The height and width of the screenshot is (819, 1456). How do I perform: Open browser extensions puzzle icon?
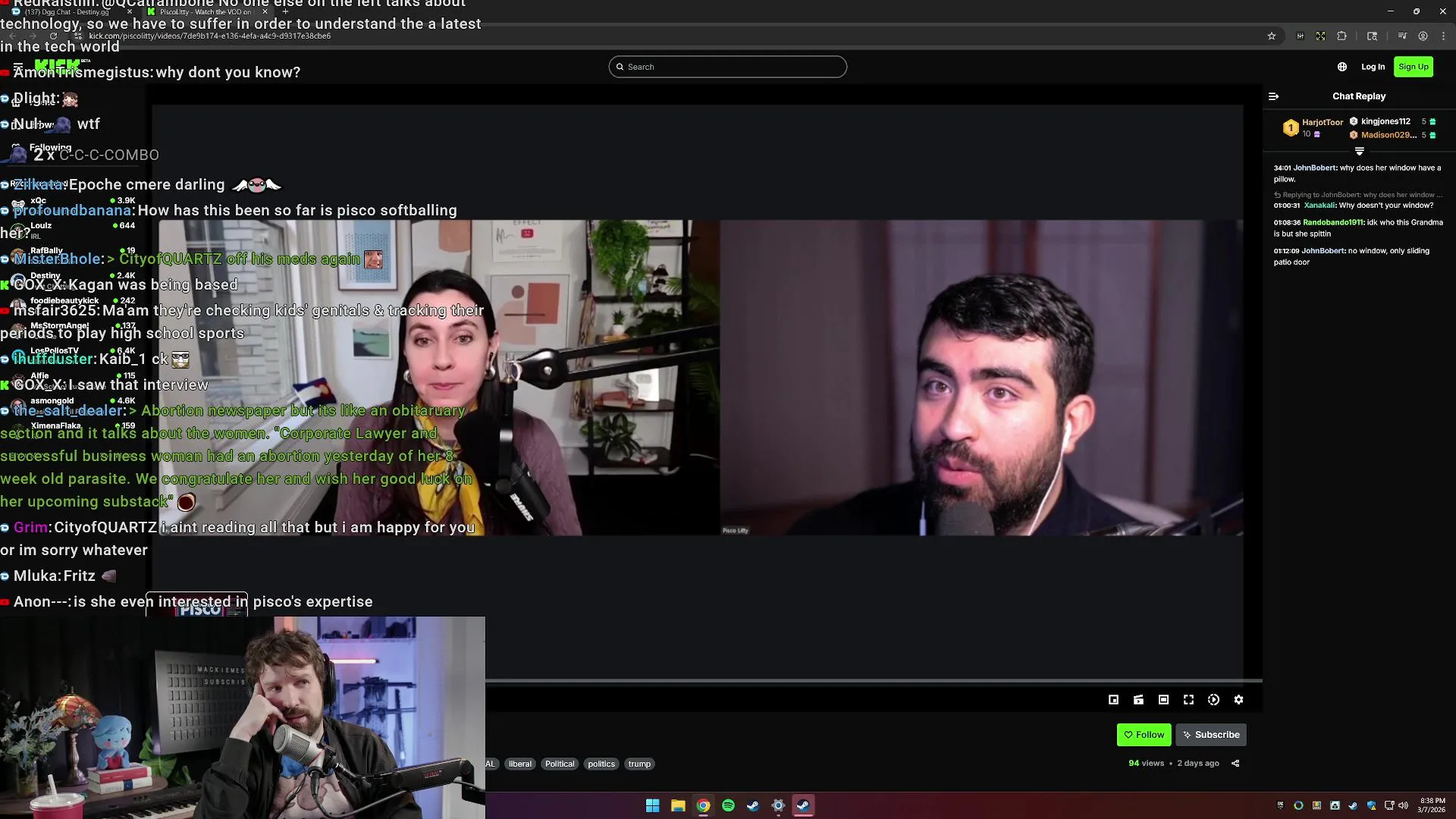[1341, 36]
